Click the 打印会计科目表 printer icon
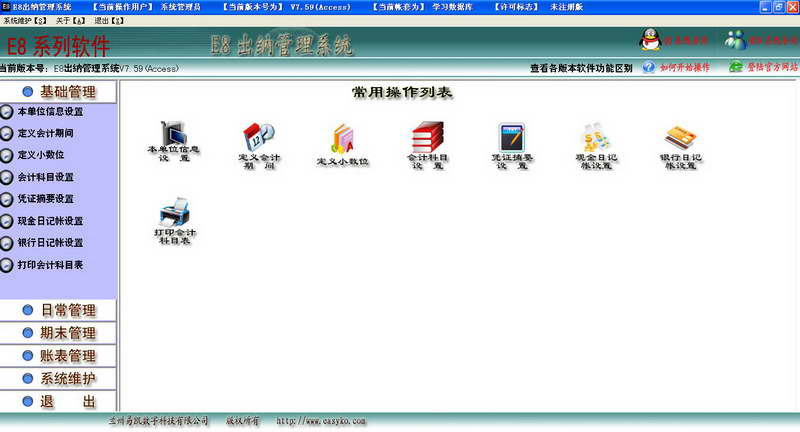The image size is (800, 432). point(173,212)
